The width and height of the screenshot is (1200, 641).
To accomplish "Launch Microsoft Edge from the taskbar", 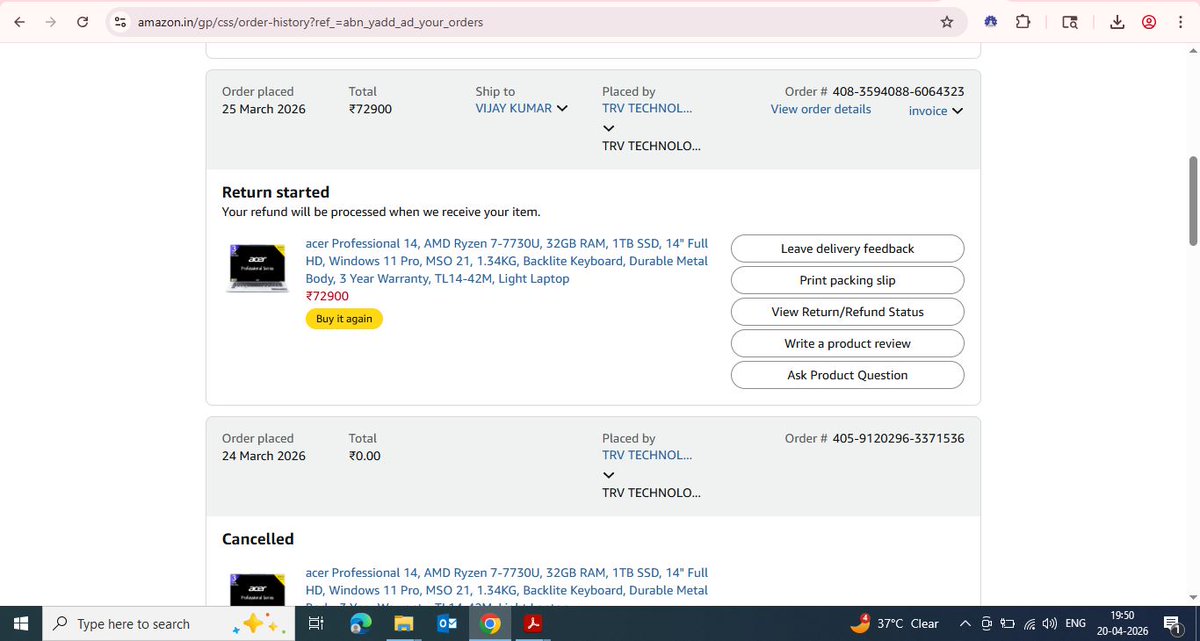I will (361, 623).
